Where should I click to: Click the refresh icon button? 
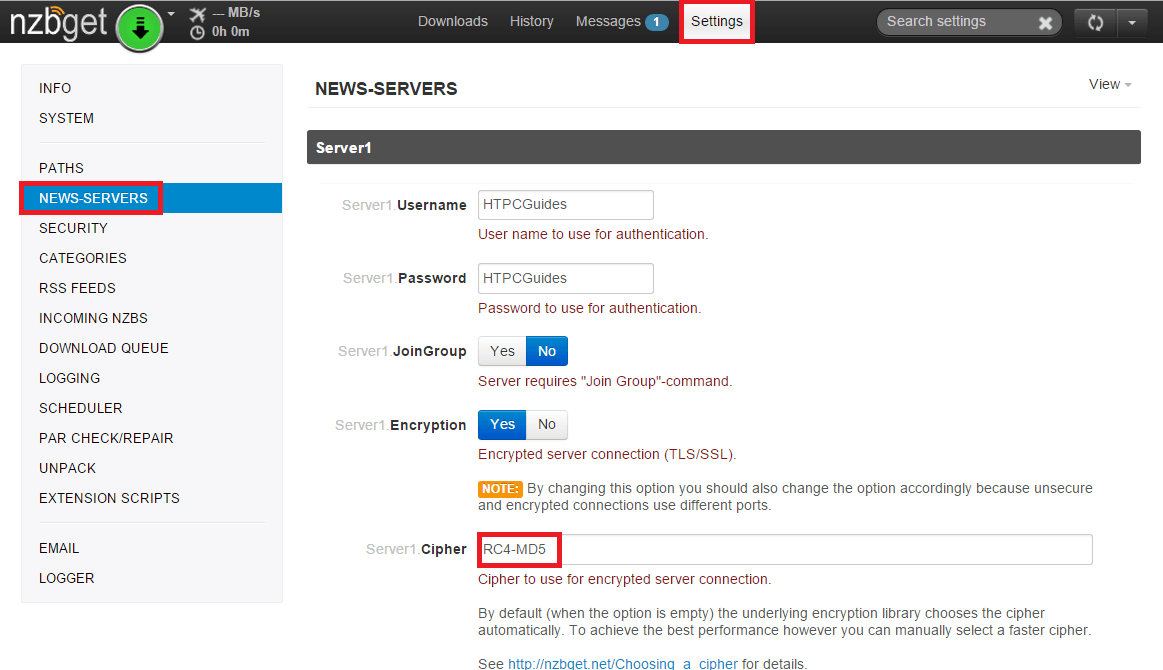(x=1095, y=22)
